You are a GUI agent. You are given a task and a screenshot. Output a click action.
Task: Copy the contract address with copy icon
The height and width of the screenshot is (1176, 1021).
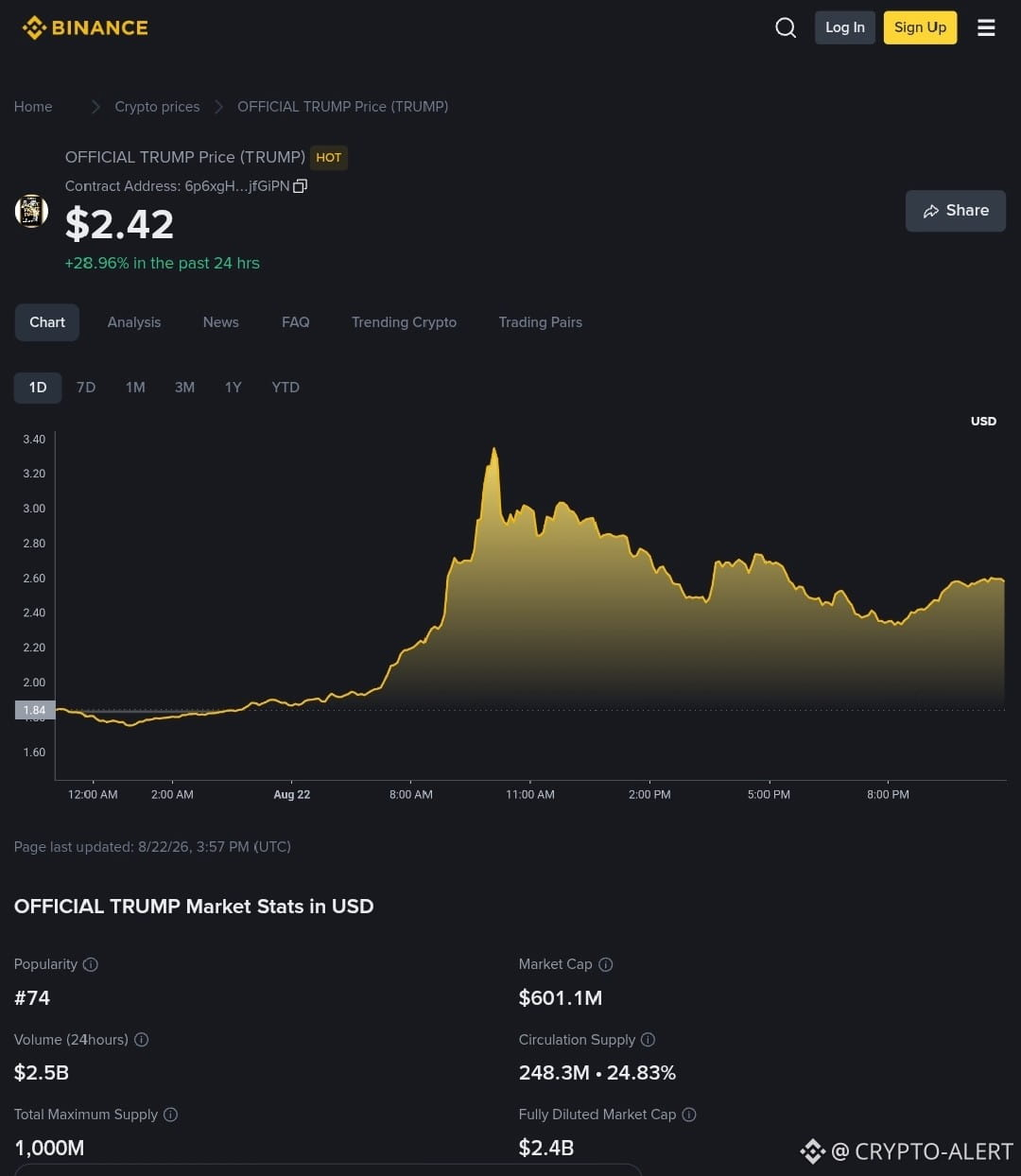[301, 186]
